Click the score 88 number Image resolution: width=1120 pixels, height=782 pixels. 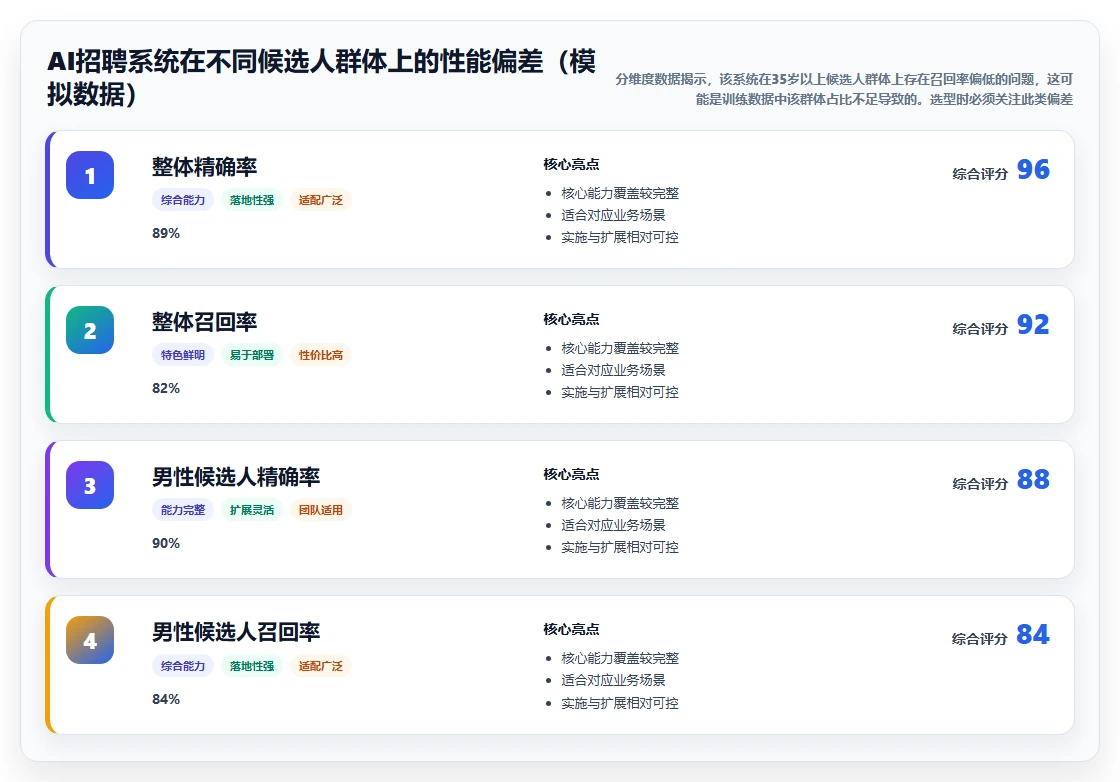click(1033, 479)
